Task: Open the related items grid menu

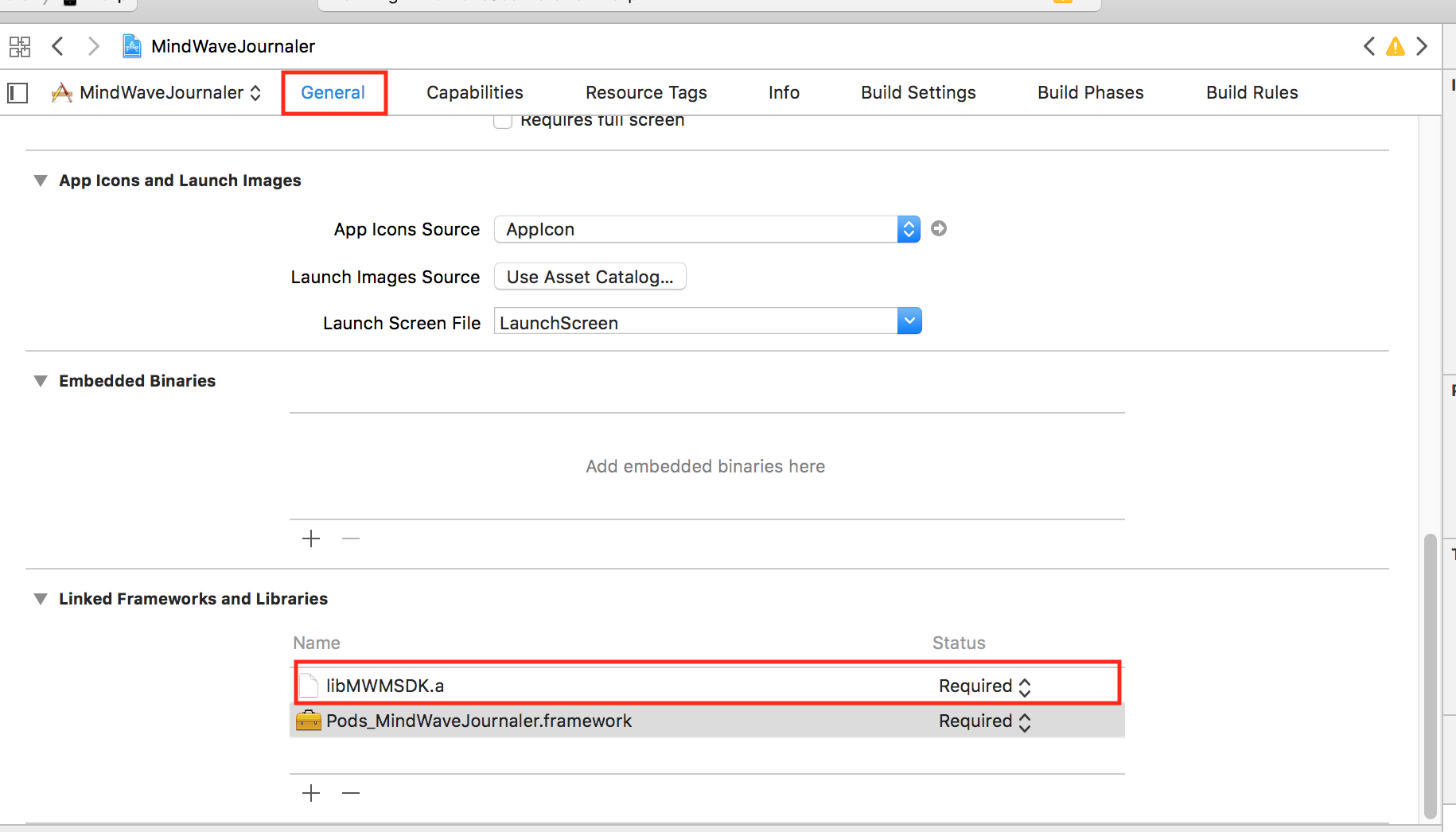Action: [20, 47]
